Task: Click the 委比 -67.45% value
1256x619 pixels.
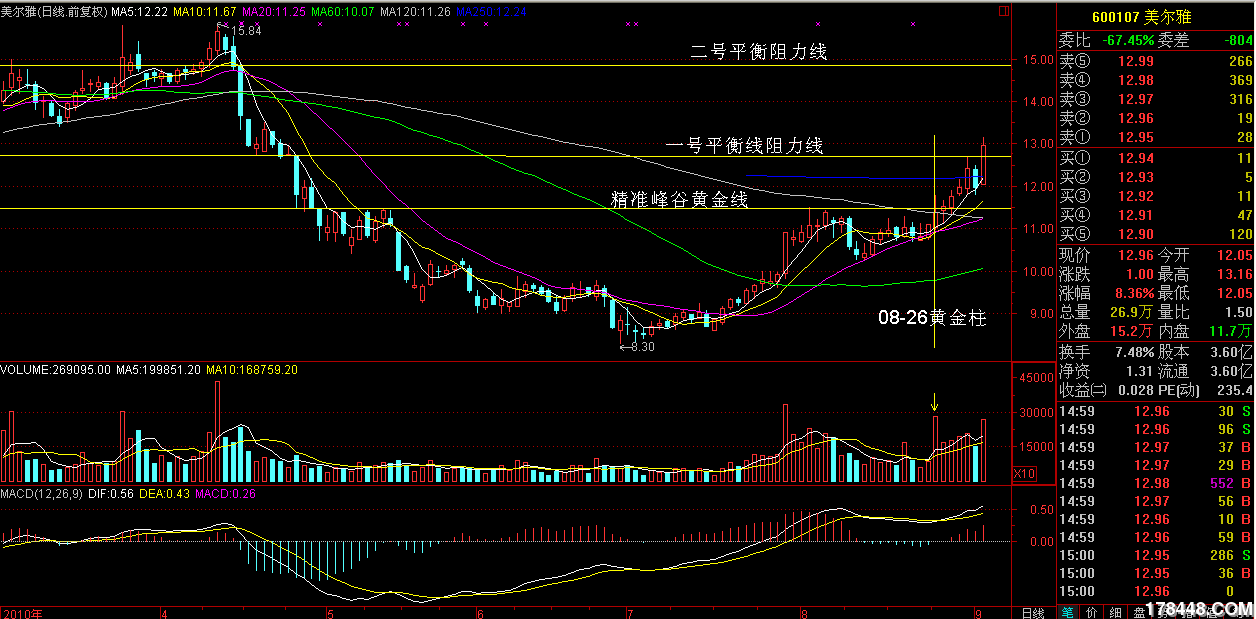Action: pyautogui.click(x=1128, y=41)
